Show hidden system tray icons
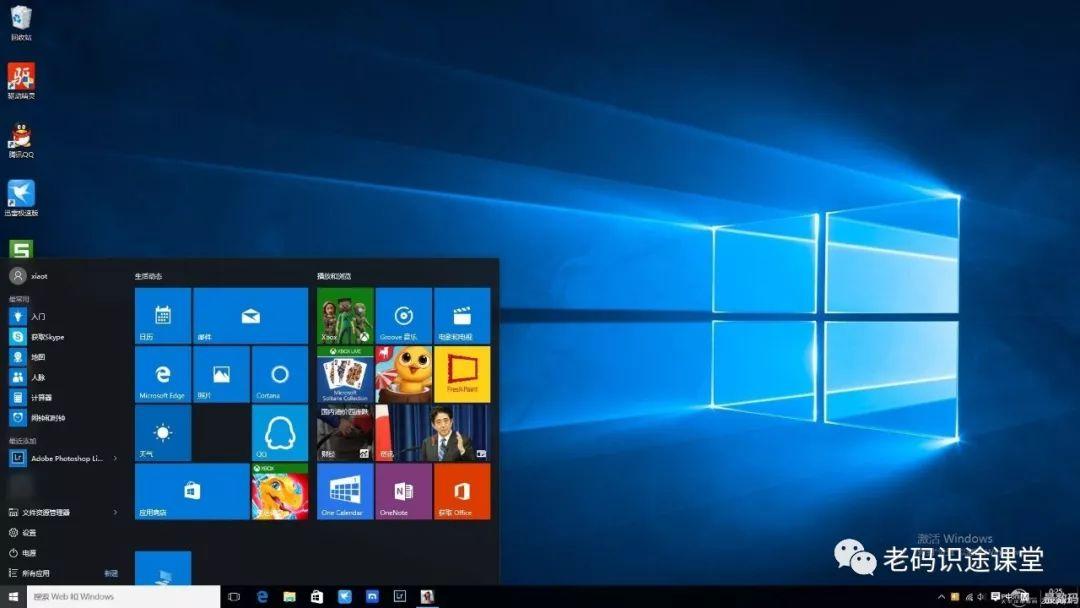Image resolution: width=1080 pixels, height=608 pixels. [942, 597]
